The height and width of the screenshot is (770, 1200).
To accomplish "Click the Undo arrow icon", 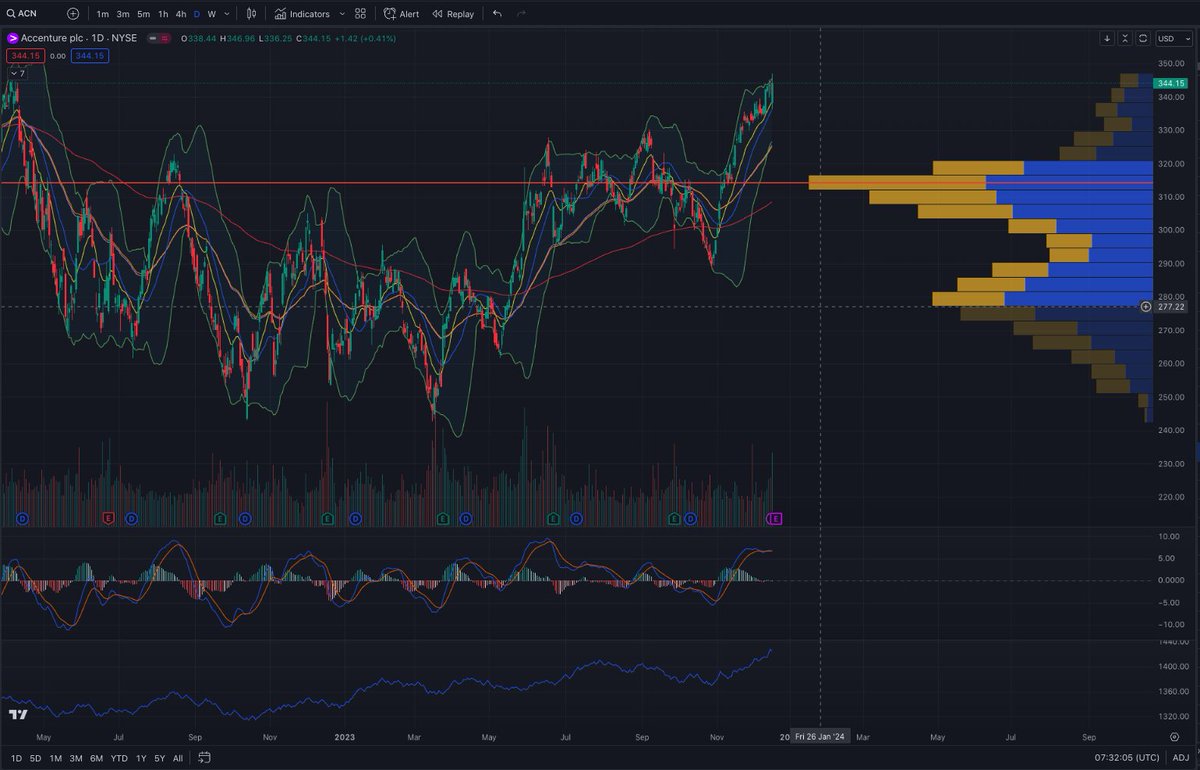I will (497, 14).
